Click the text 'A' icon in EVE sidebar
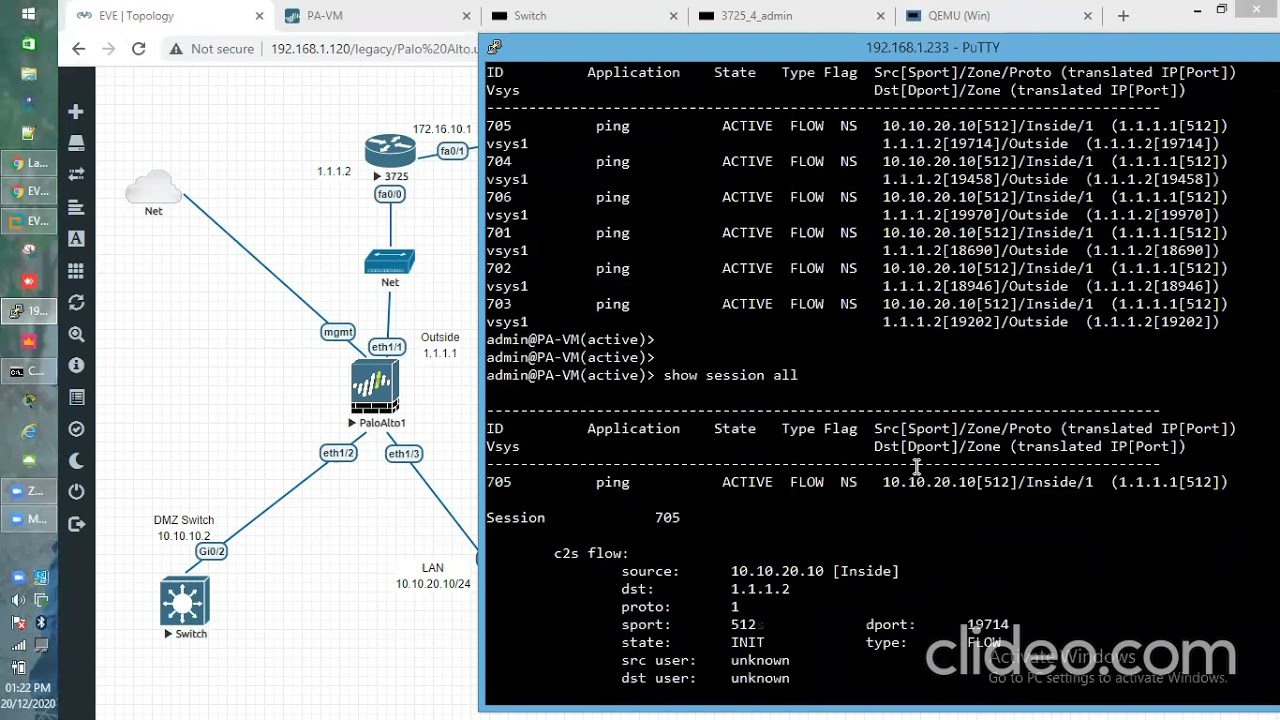This screenshot has height=720, width=1280. (76, 239)
